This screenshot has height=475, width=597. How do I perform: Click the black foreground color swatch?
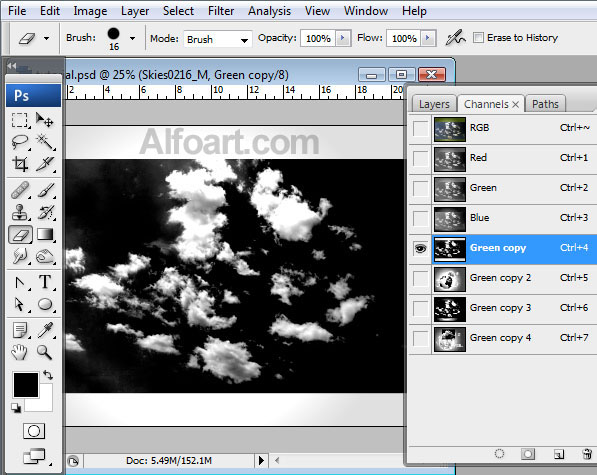(26, 385)
